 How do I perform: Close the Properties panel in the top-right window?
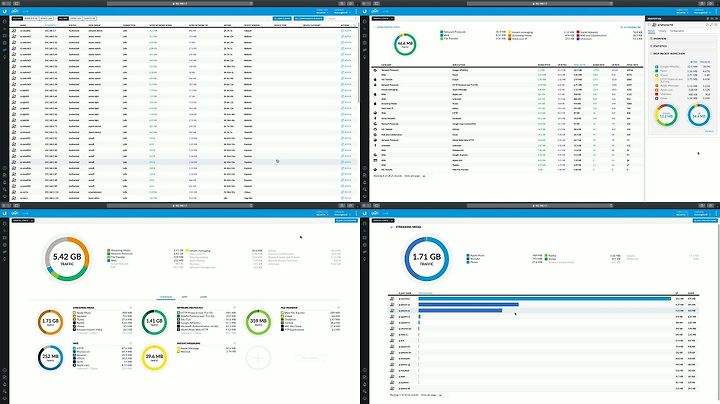tap(716, 18)
